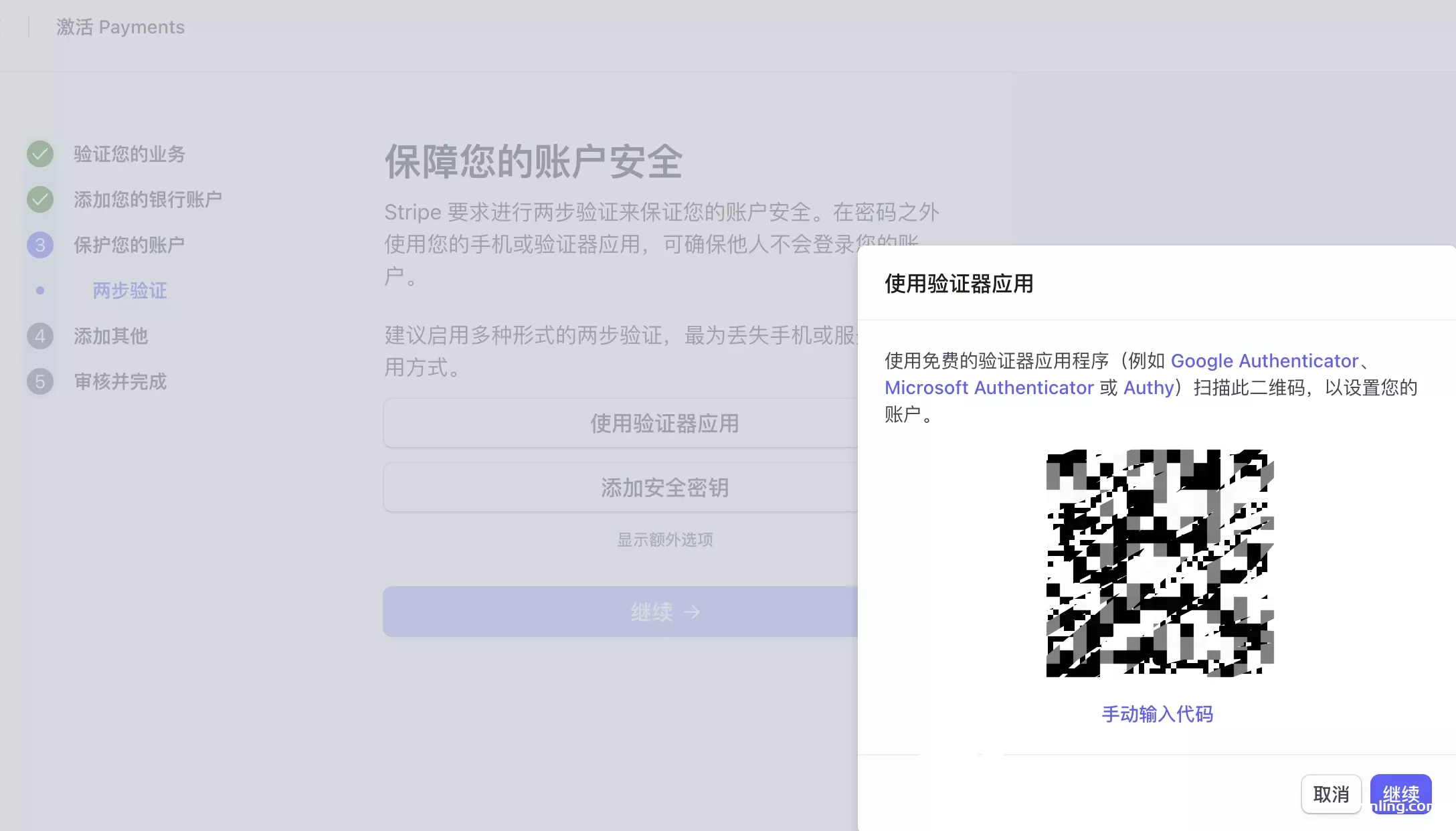Image resolution: width=1456 pixels, height=831 pixels.
Task: Select step 审核并完成 in sidebar
Action: 120,381
